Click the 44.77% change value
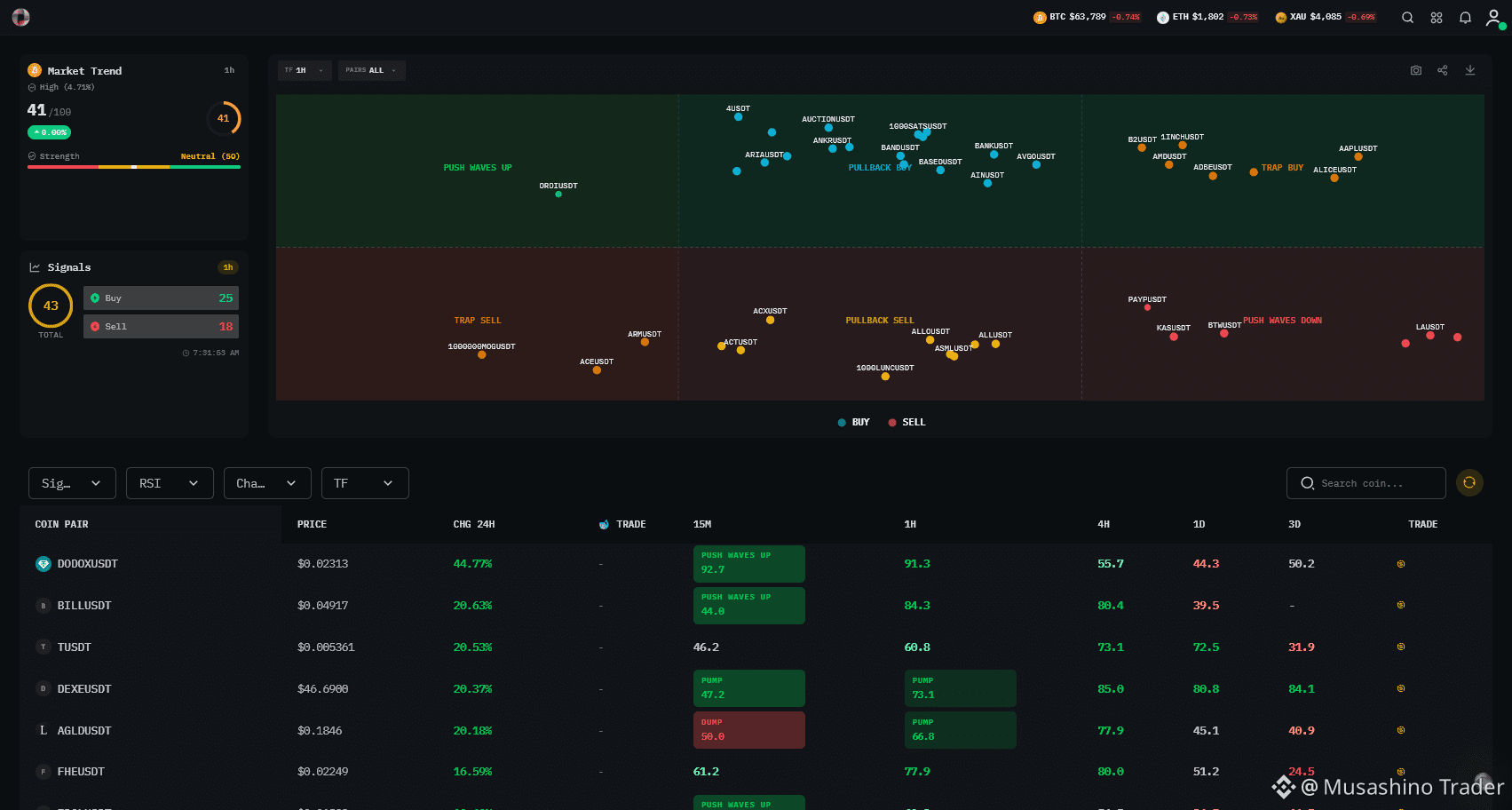 click(x=472, y=564)
